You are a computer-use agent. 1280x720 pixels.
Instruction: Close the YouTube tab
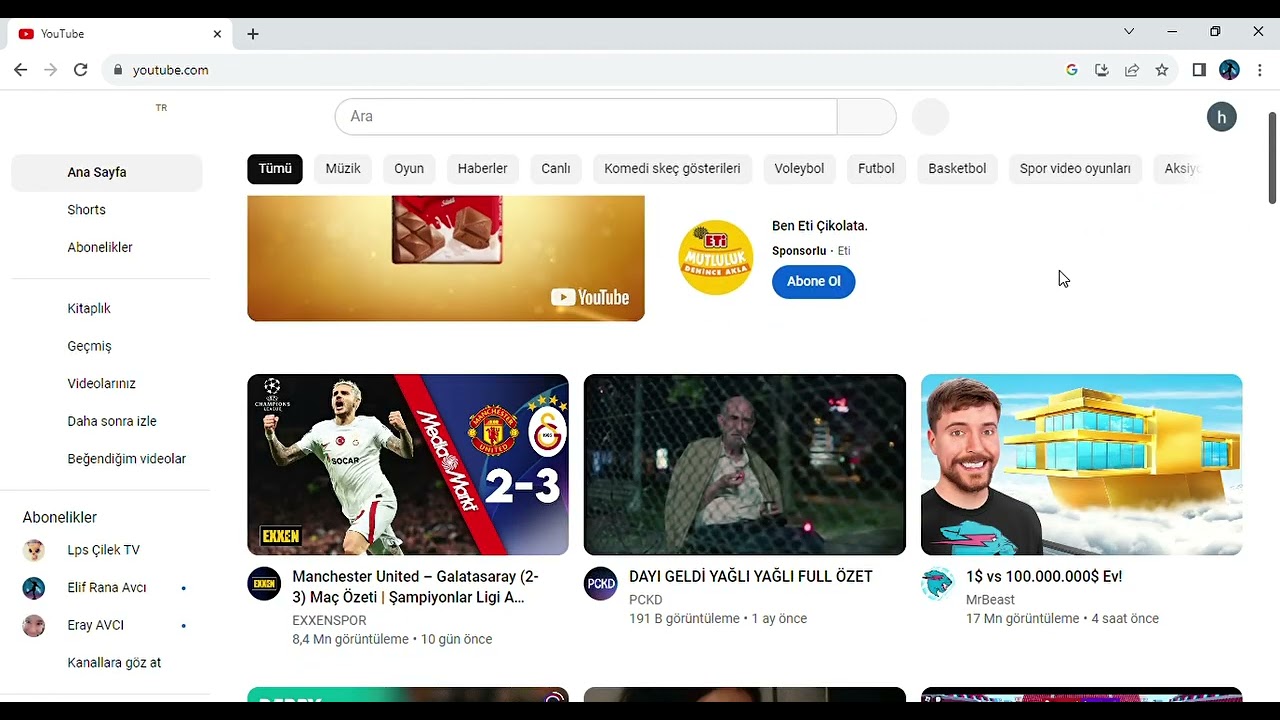tap(217, 34)
